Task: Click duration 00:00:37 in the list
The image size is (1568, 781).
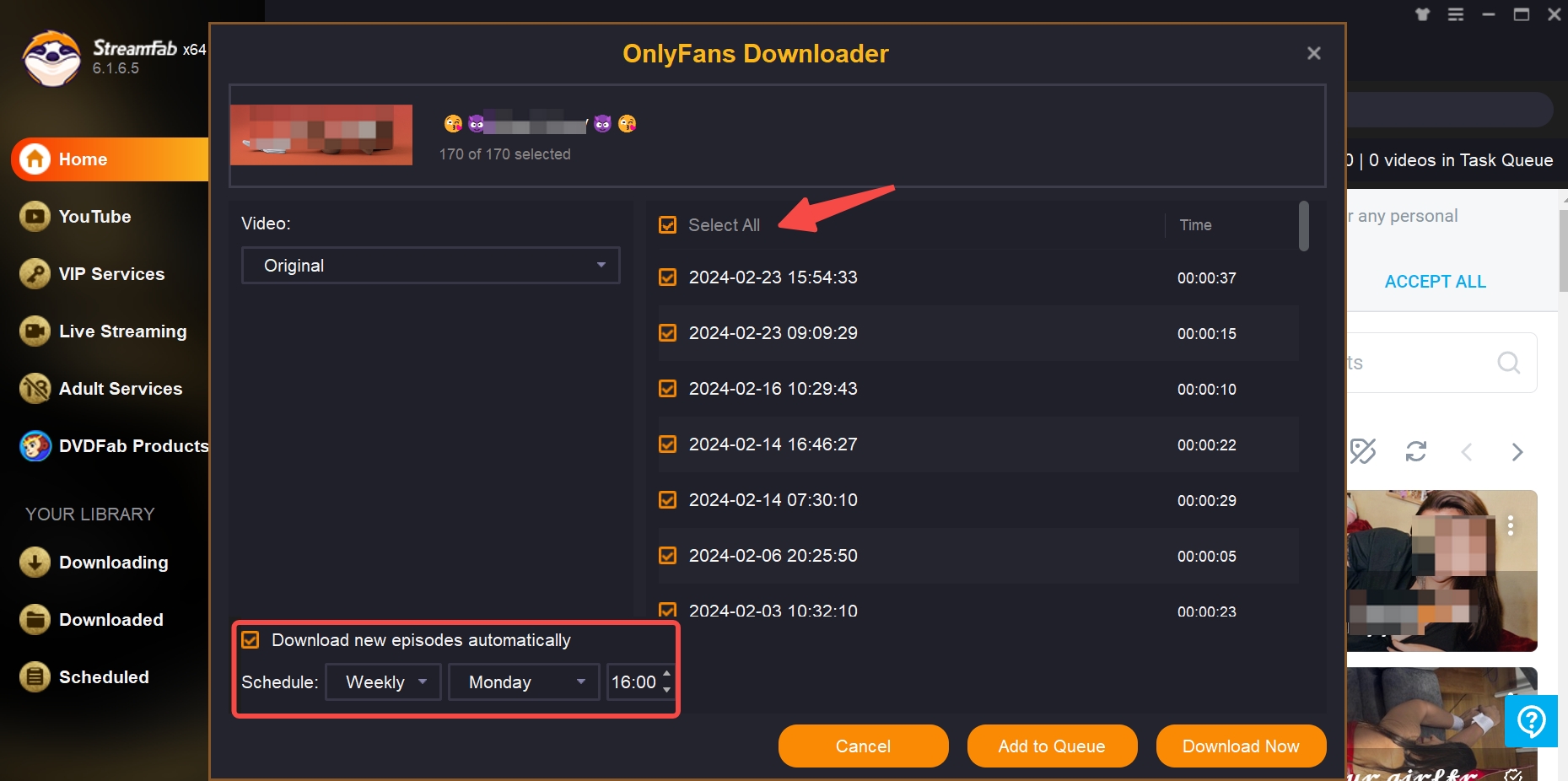Action: [x=1207, y=278]
